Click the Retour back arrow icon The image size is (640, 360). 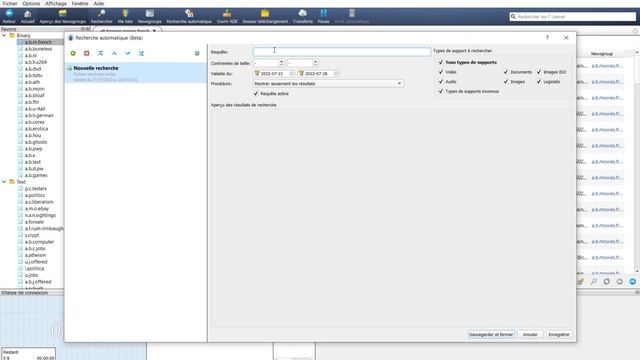click(x=9, y=13)
